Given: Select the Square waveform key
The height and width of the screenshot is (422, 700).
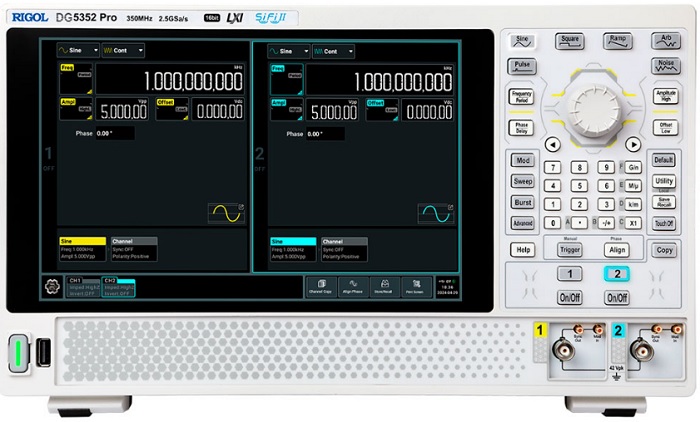Looking at the screenshot, I should pyautogui.click(x=570, y=41).
